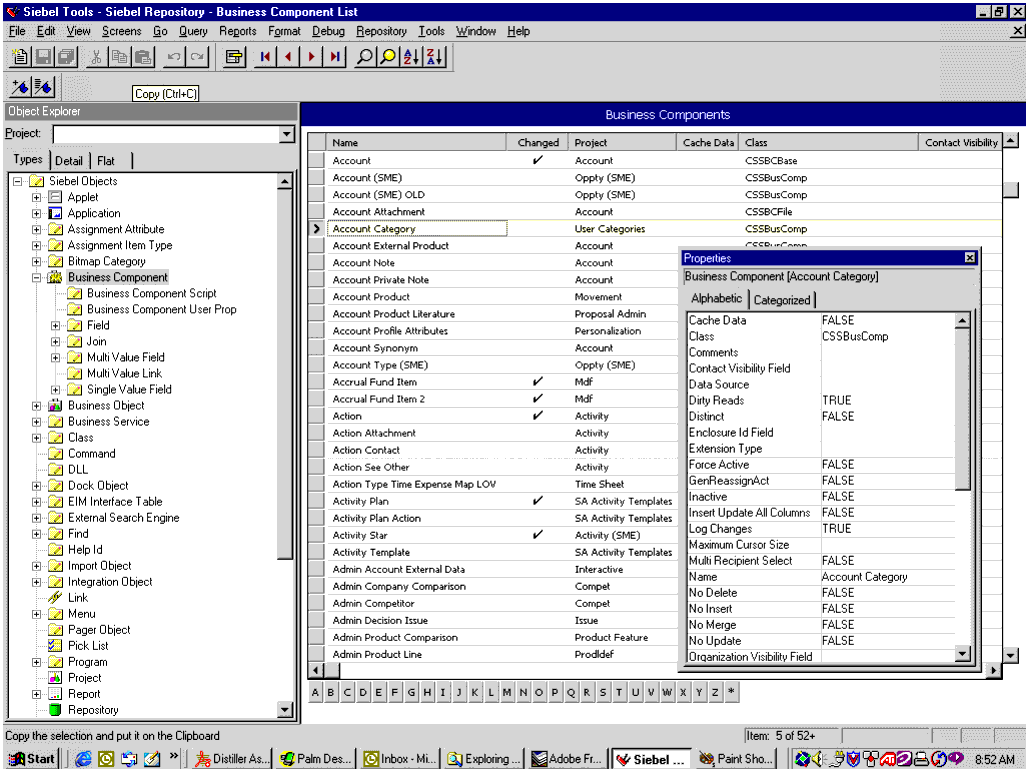1026x769 pixels.
Task: Click the Name column header
Action: coord(416,143)
